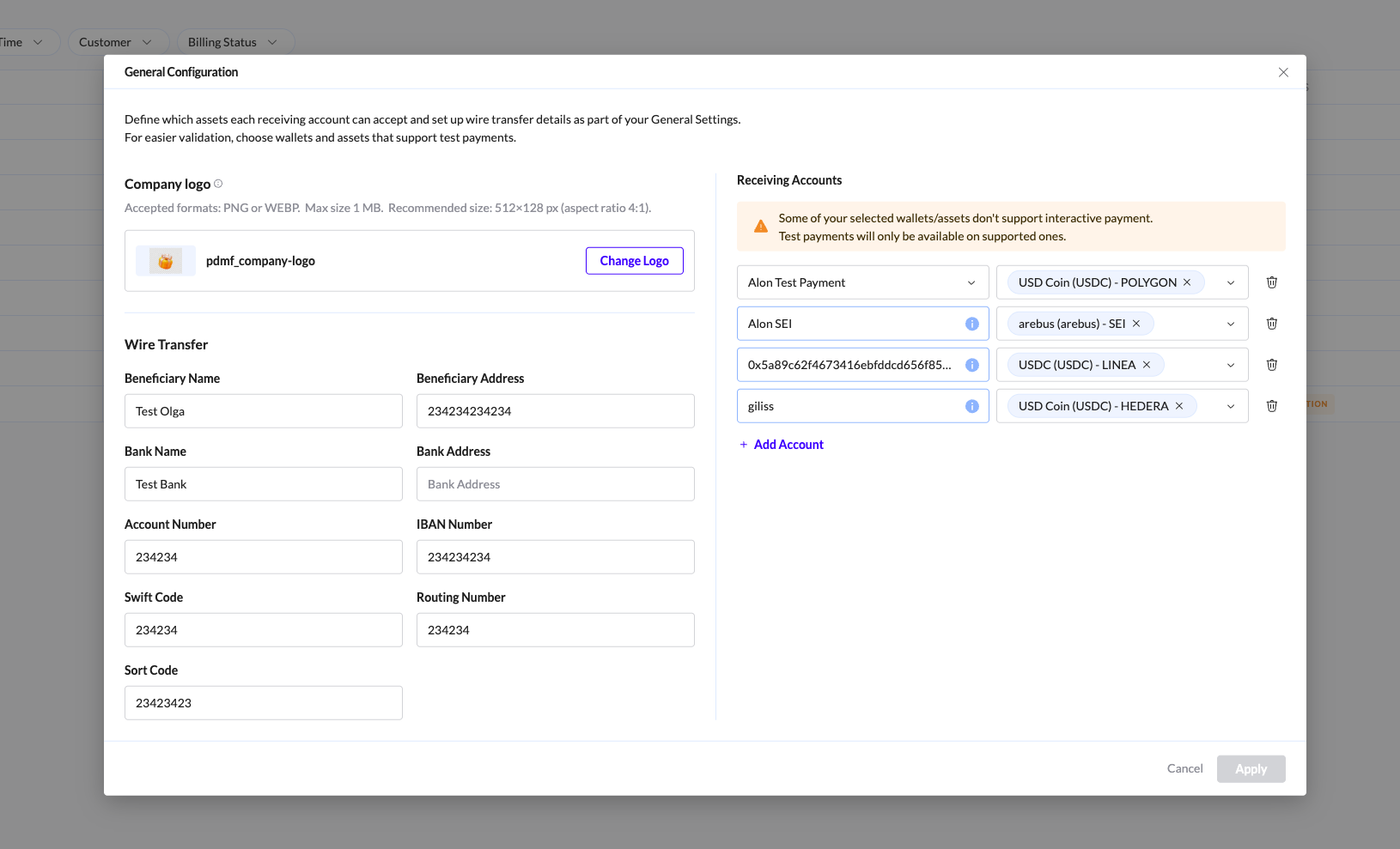Click the Beneficiary Name field

[x=263, y=411]
